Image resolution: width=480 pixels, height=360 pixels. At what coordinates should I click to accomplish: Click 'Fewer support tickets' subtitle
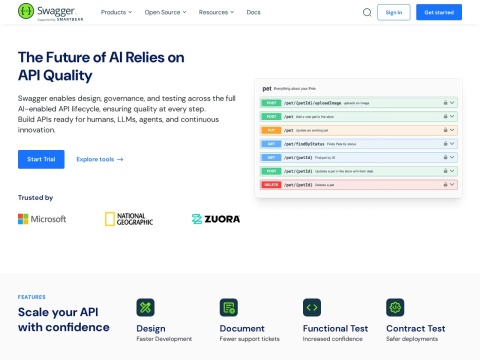pyautogui.click(x=249, y=339)
